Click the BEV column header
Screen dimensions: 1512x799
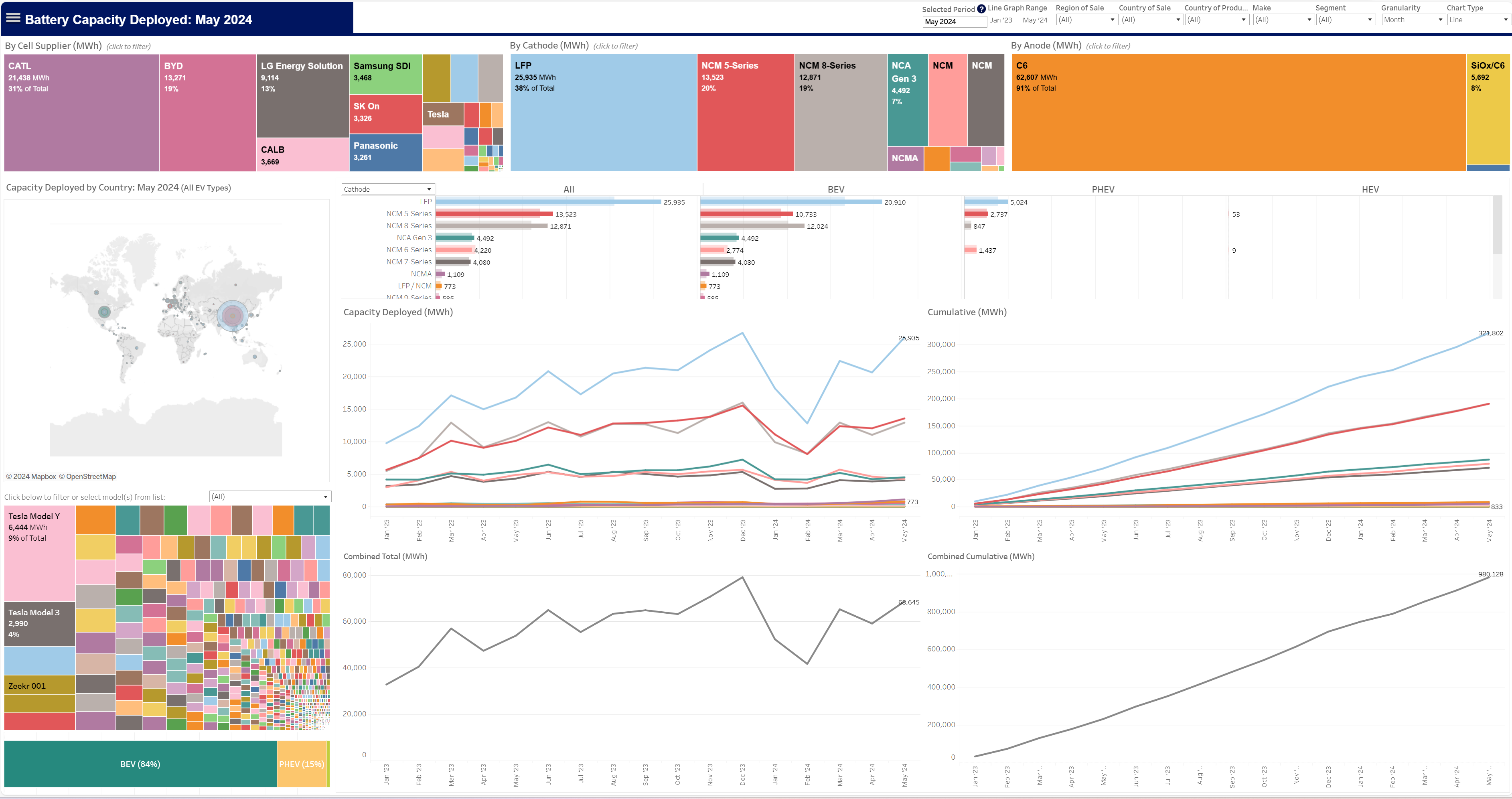(836, 189)
